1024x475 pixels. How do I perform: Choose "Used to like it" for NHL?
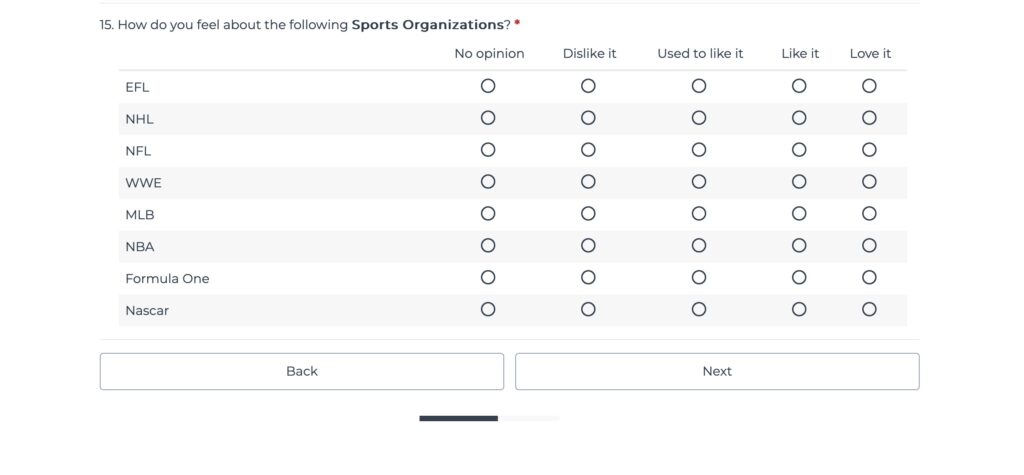click(x=699, y=118)
